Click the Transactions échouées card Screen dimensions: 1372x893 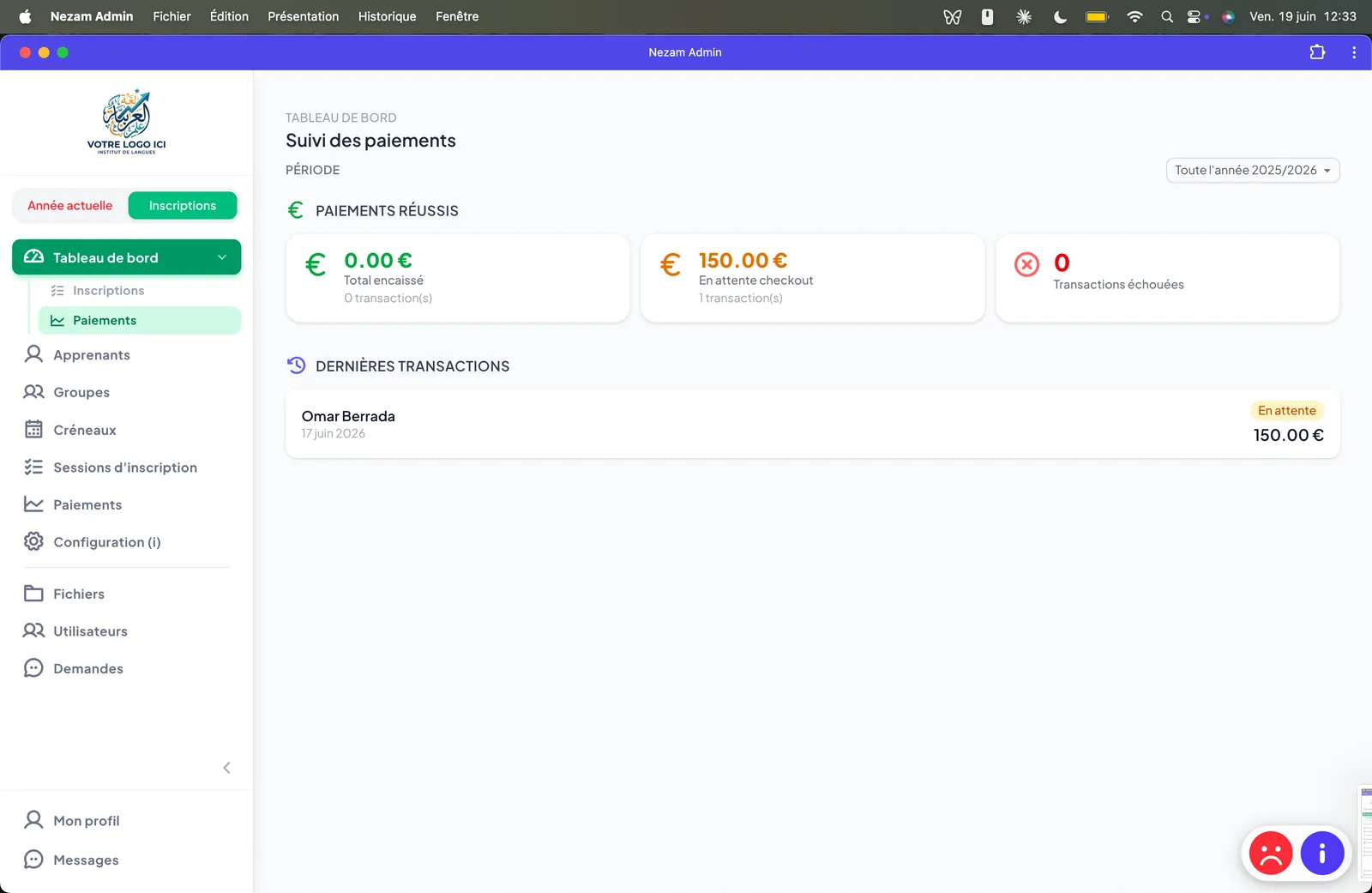(x=1167, y=278)
